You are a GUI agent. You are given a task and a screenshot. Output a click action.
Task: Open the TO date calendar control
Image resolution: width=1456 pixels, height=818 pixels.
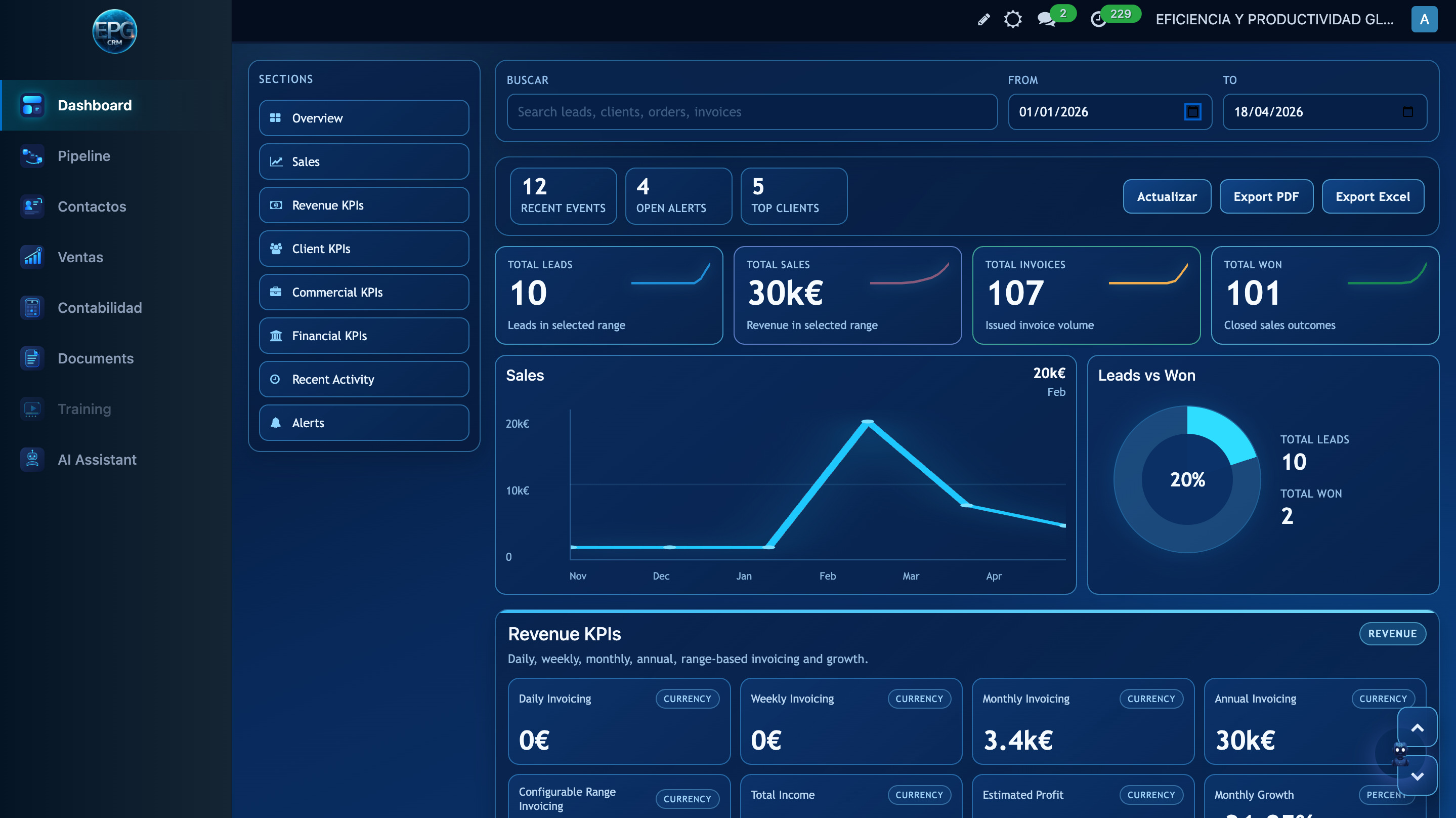1408,112
